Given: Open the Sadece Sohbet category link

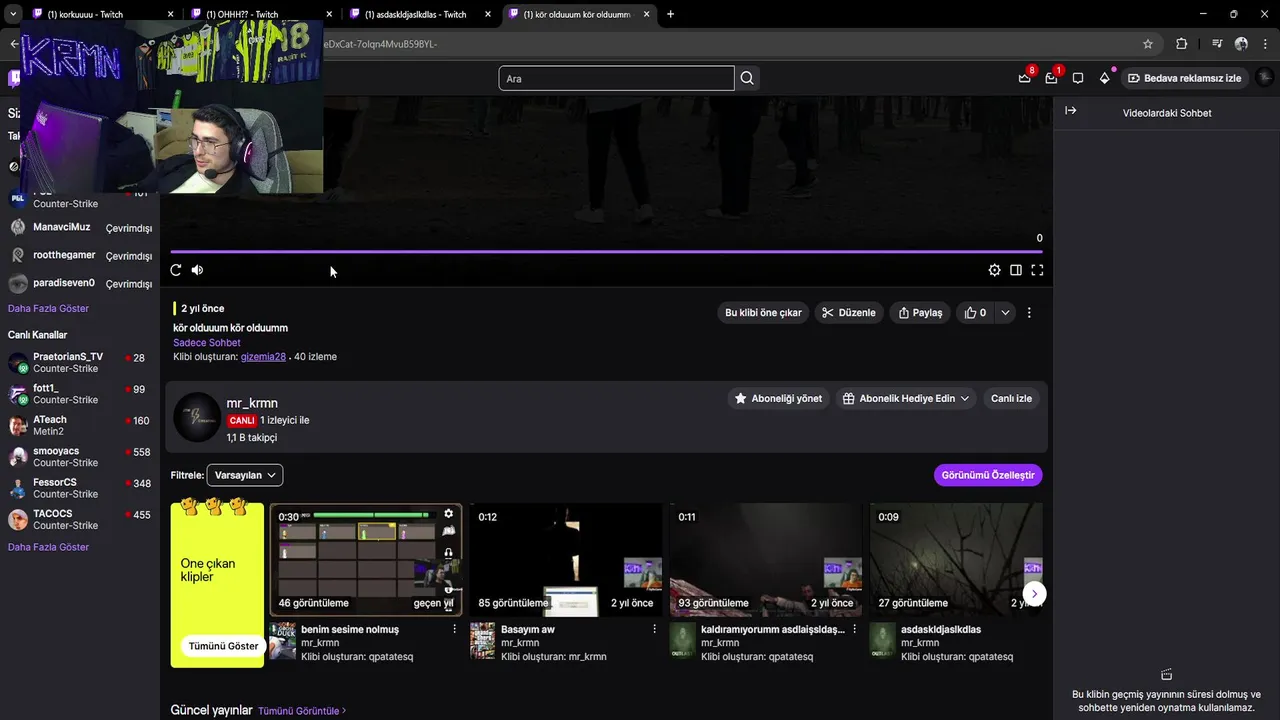Looking at the screenshot, I should coord(207,343).
